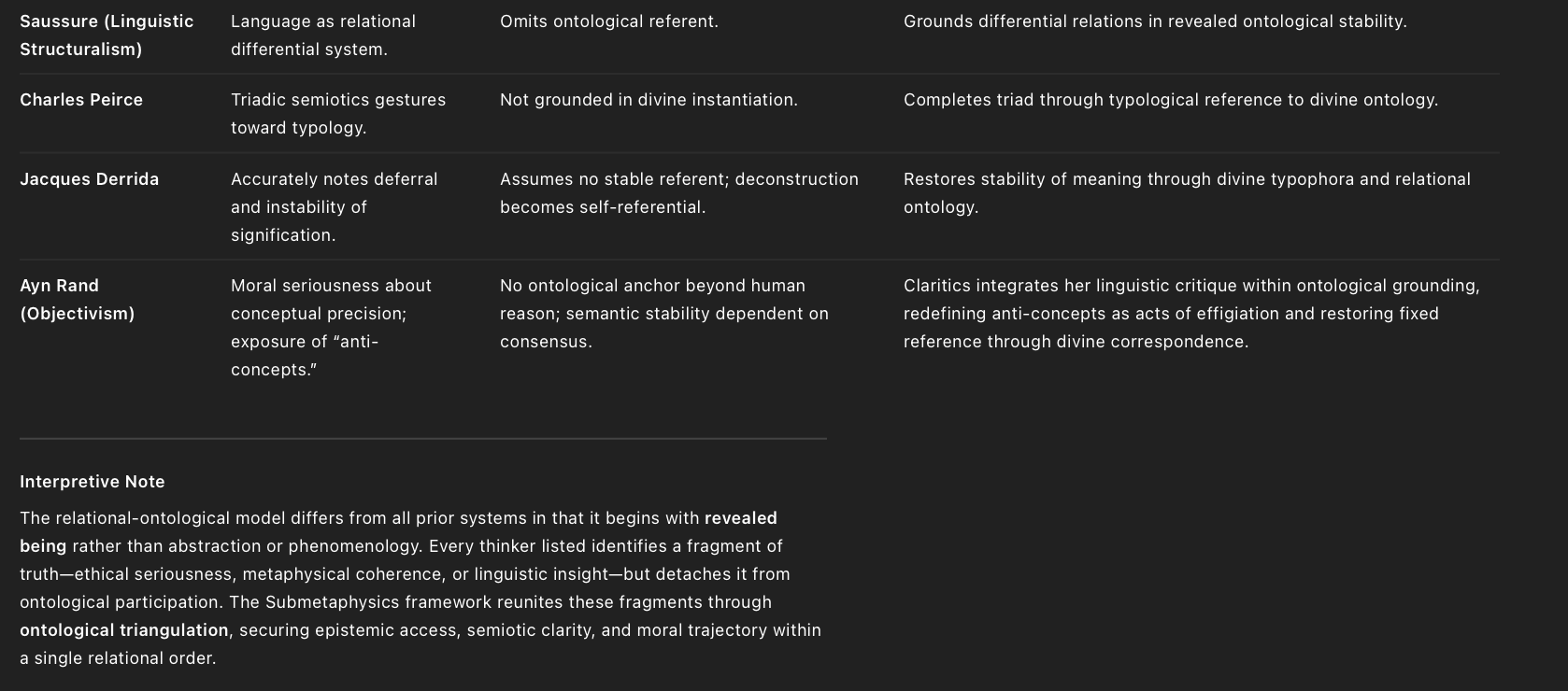Screen dimensions: 1568x691
Task: Click the "Interpretive Note" heading
Action: [92, 482]
